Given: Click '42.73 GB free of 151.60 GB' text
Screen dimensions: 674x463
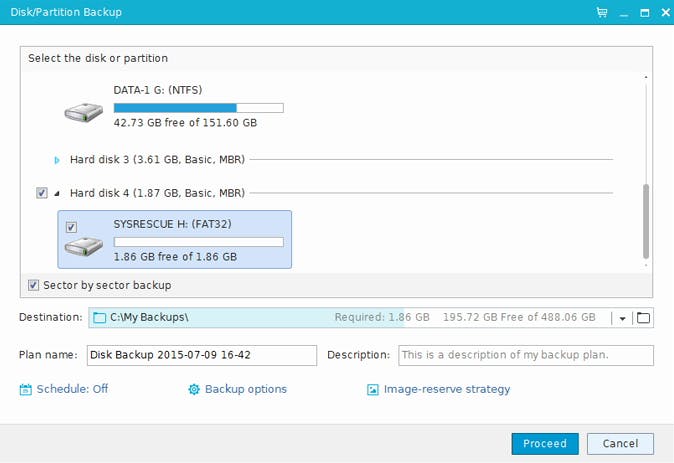Looking at the screenshot, I should pyautogui.click(x=185, y=123).
